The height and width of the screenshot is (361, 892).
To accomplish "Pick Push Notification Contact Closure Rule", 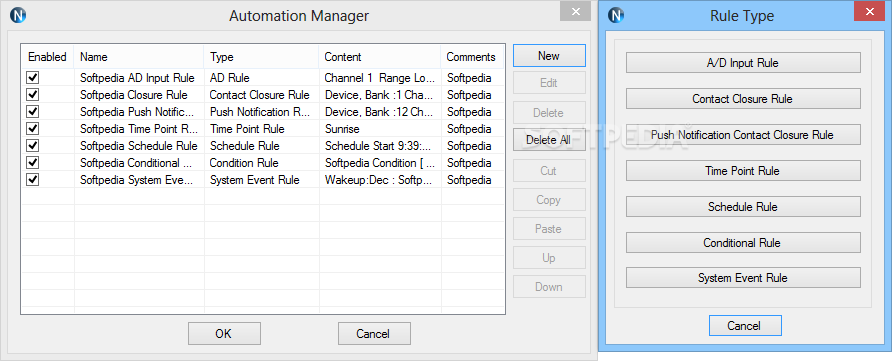I will (743, 135).
